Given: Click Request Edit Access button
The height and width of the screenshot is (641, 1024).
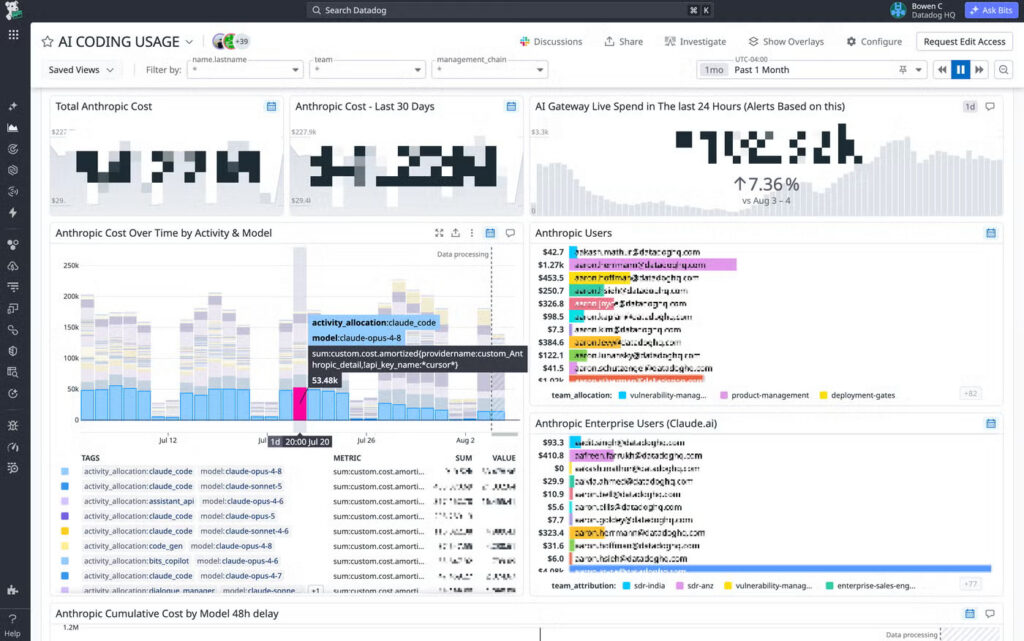Looking at the screenshot, I should point(964,42).
